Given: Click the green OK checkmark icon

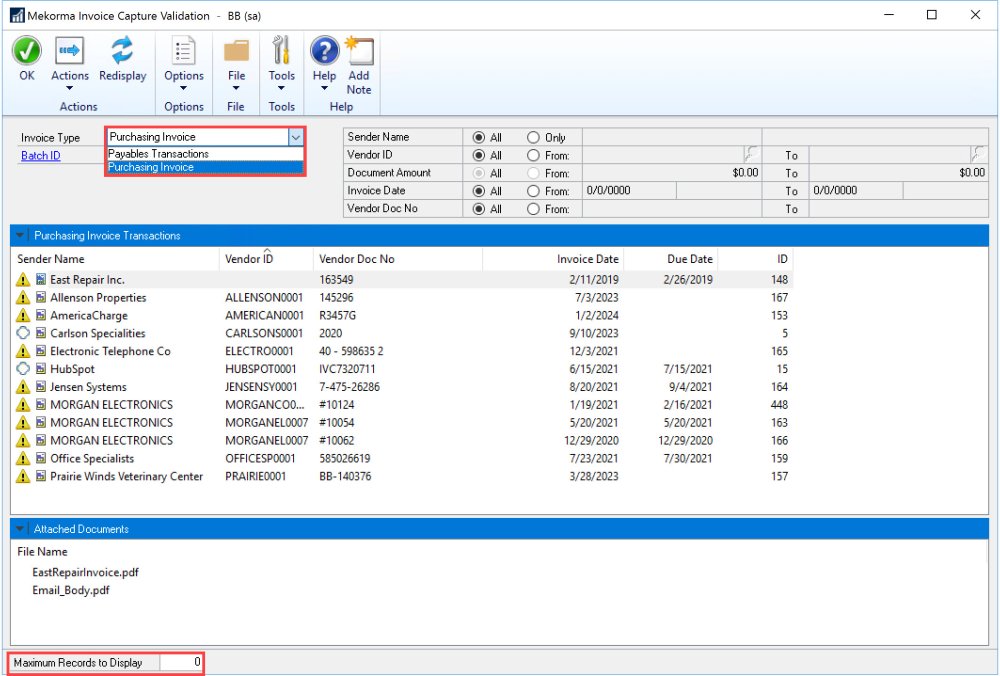Looking at the screenshot, I should (x=27, y=51).
